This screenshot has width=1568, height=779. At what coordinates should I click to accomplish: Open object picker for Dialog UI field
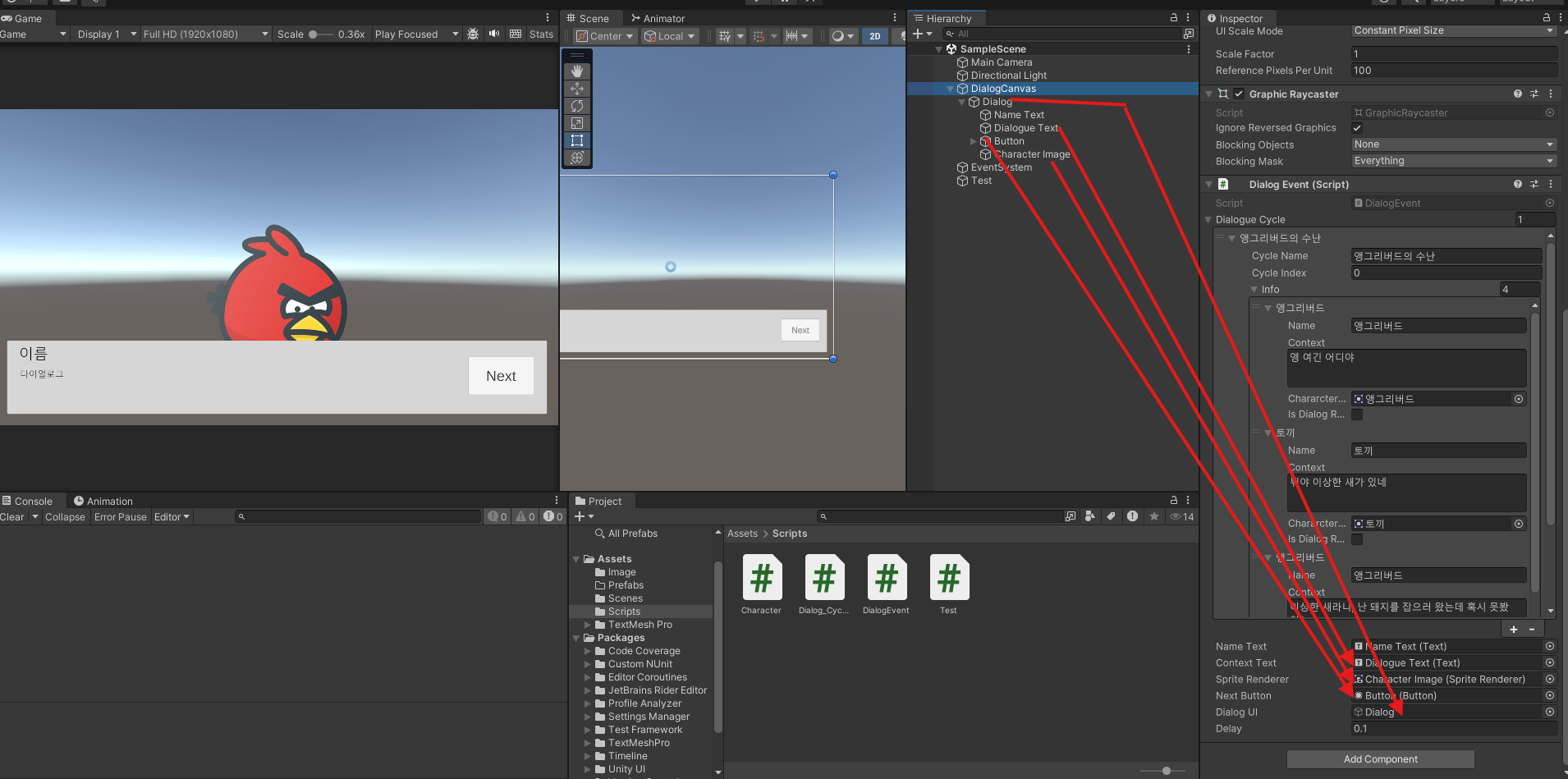pos(1550,713)
